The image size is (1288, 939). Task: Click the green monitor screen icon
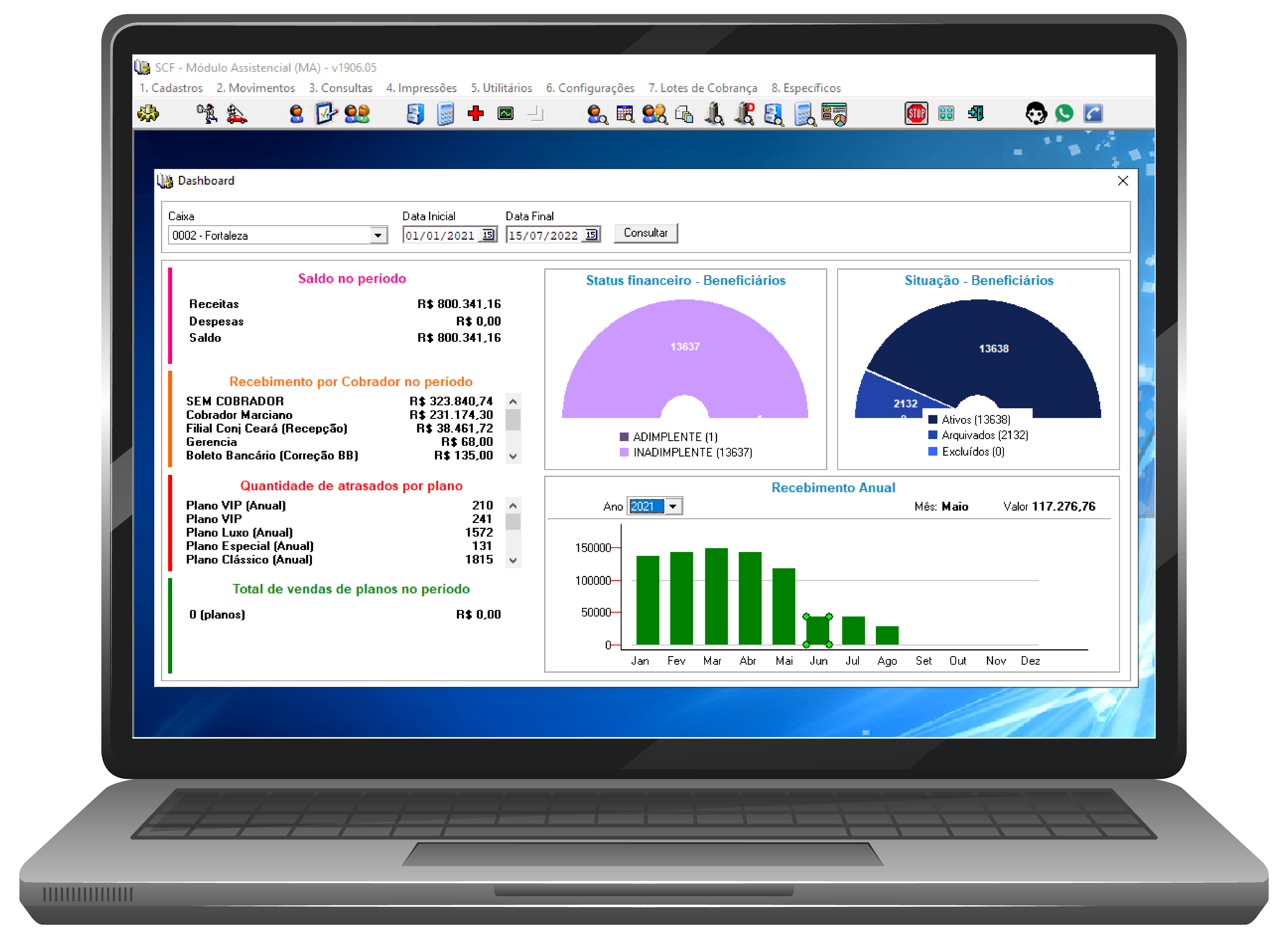coord(505,114)
